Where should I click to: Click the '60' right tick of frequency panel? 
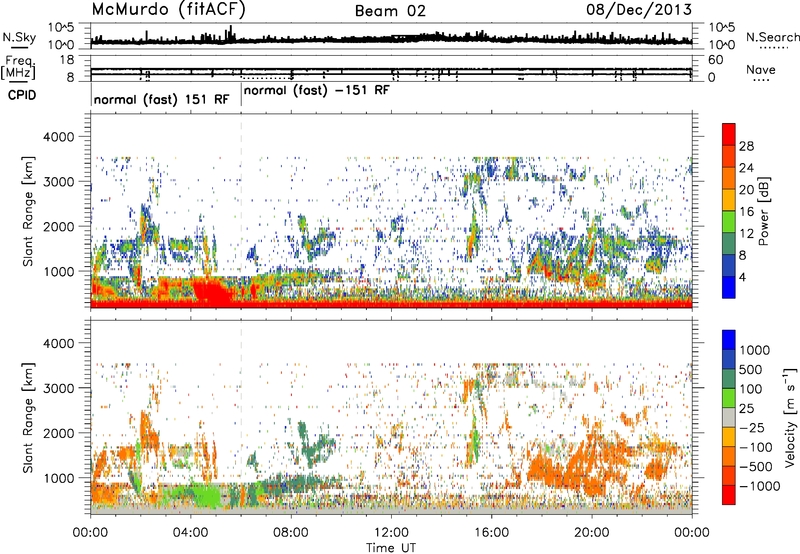tap(716, 60)
